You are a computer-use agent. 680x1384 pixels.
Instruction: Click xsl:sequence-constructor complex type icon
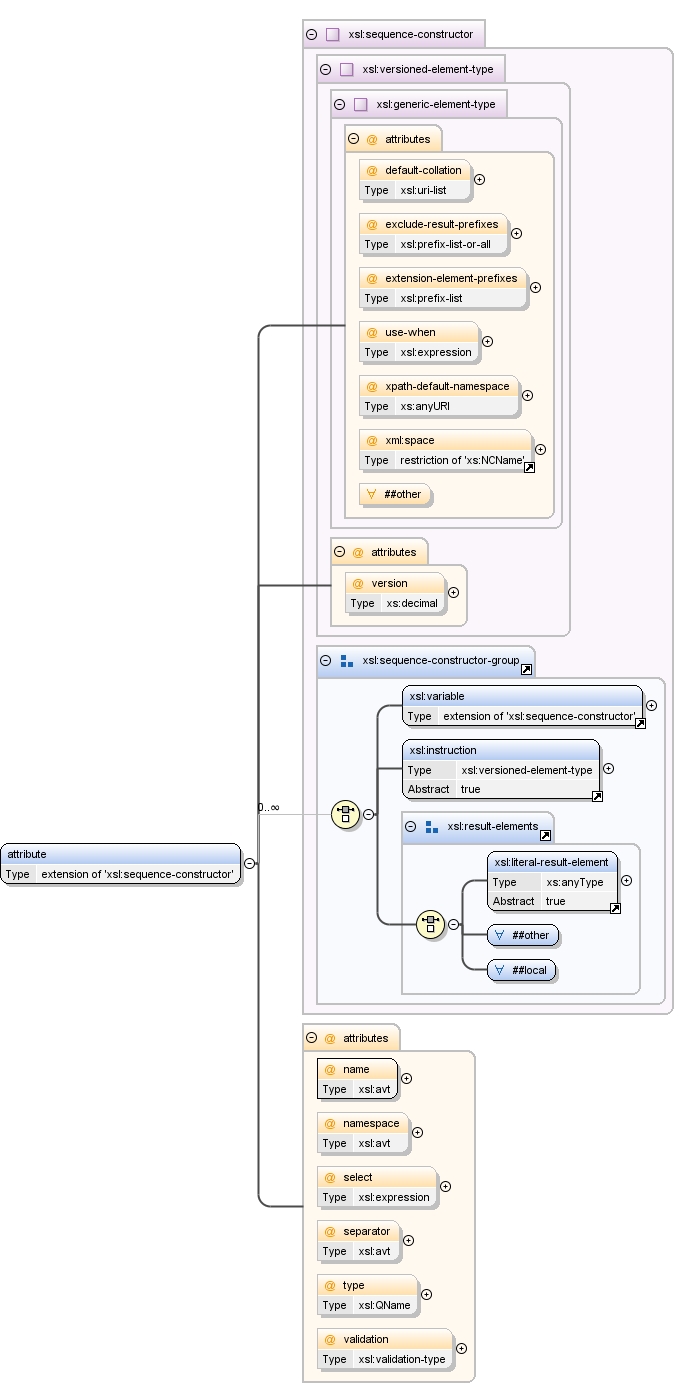pyautogui.click(x=333, y=34)
